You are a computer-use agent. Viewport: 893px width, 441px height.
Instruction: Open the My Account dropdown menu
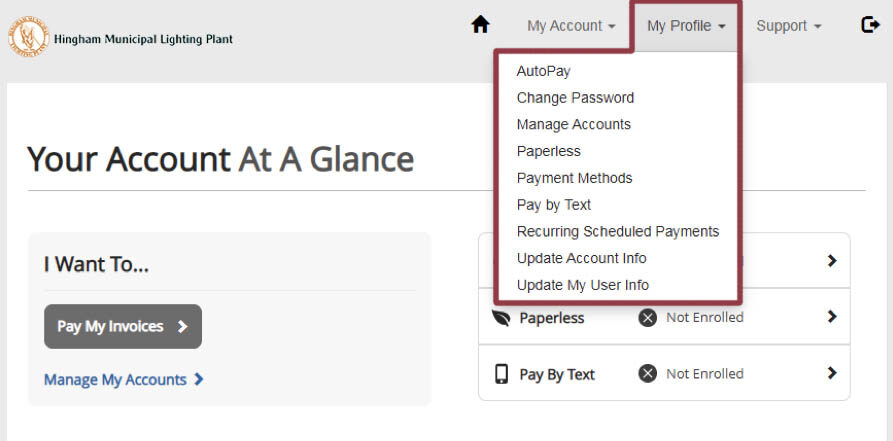(571, 26)
